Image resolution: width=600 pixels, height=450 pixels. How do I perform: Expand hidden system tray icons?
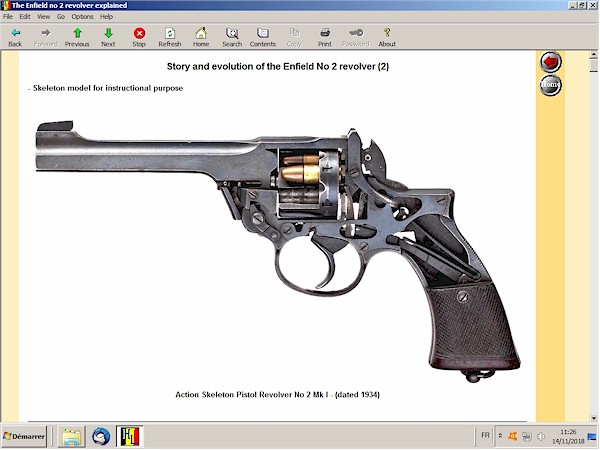pyautogui.click(x=500, y=436)
